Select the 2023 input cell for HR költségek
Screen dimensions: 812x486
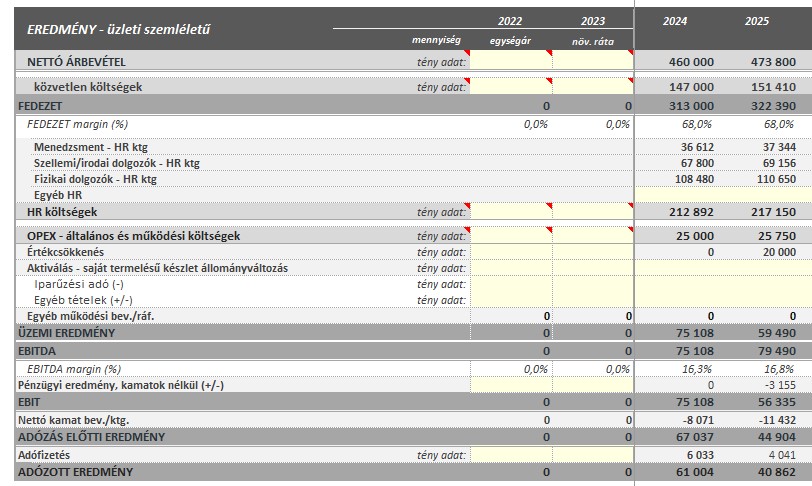593,211
